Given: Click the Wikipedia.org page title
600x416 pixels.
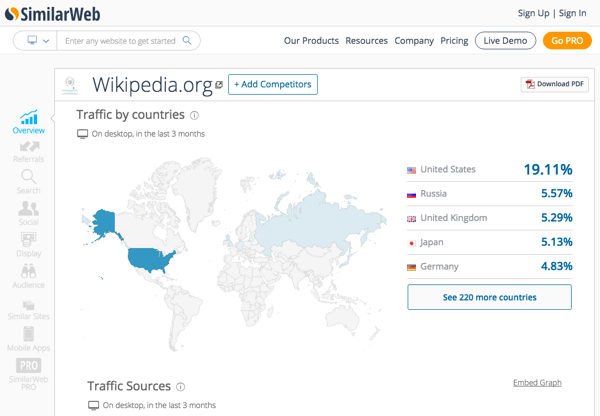Looking at the screenshot, I should tap(152, 85).
